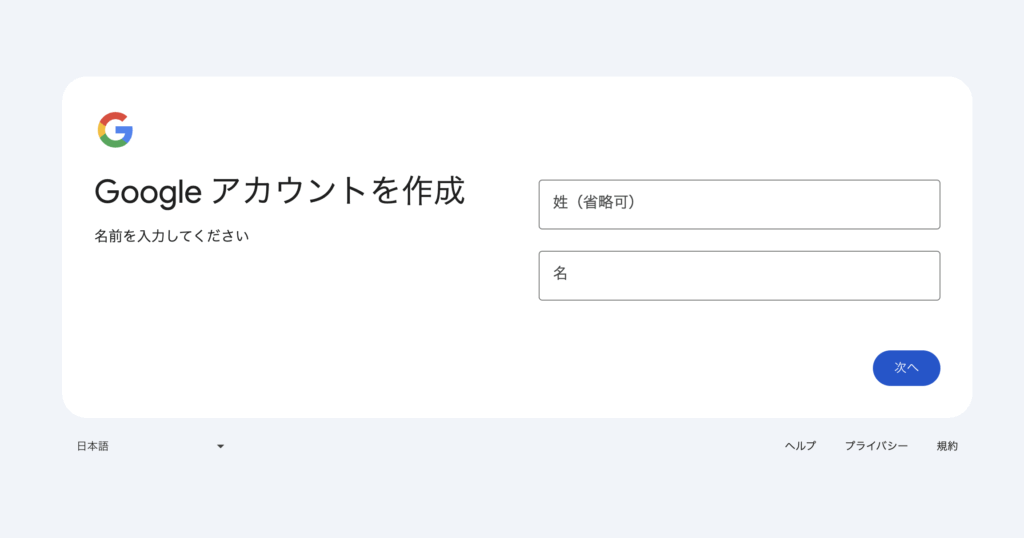Viewport: 1024px width, 538px height.
Task: Click the アカウントを作成 part of the heading
Action: (x=338, y=190)
